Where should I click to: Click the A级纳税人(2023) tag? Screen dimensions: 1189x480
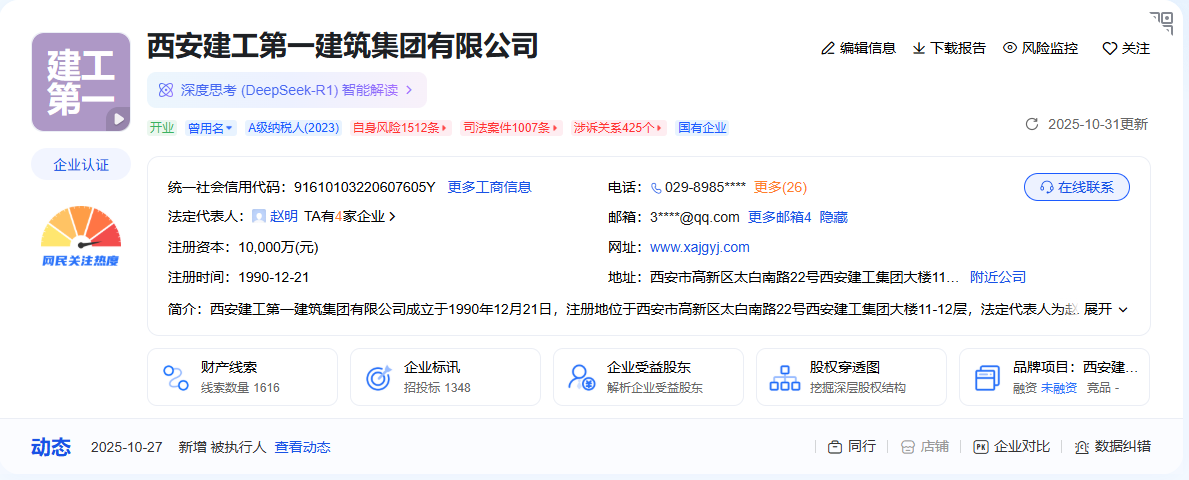294,128
